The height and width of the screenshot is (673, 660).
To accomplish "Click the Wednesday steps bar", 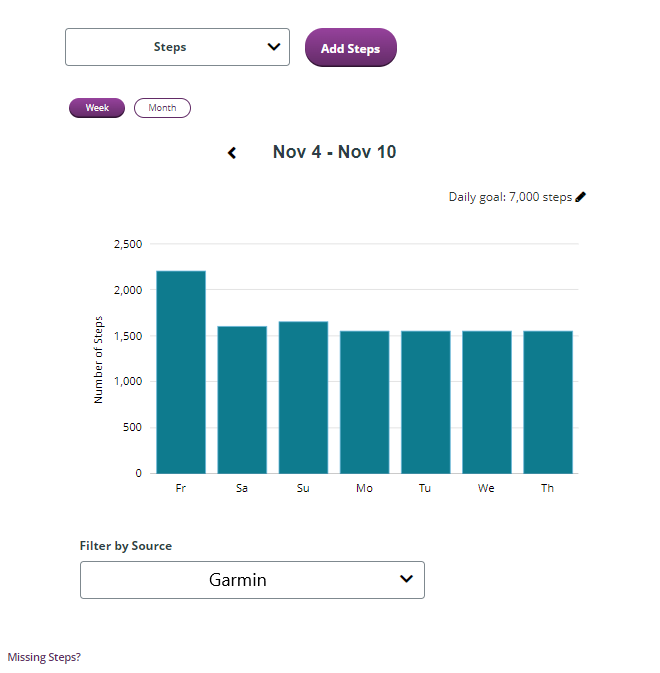I will pyautogui.click(x=487, y=402).
